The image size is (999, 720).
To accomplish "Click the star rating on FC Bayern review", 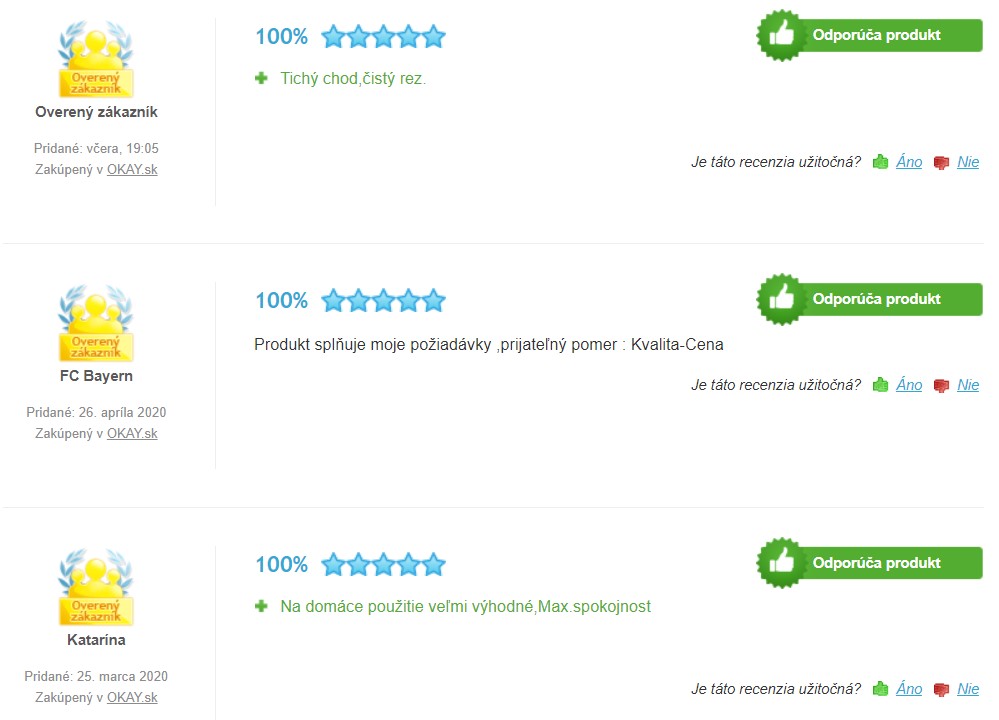I will coord(383,300).
